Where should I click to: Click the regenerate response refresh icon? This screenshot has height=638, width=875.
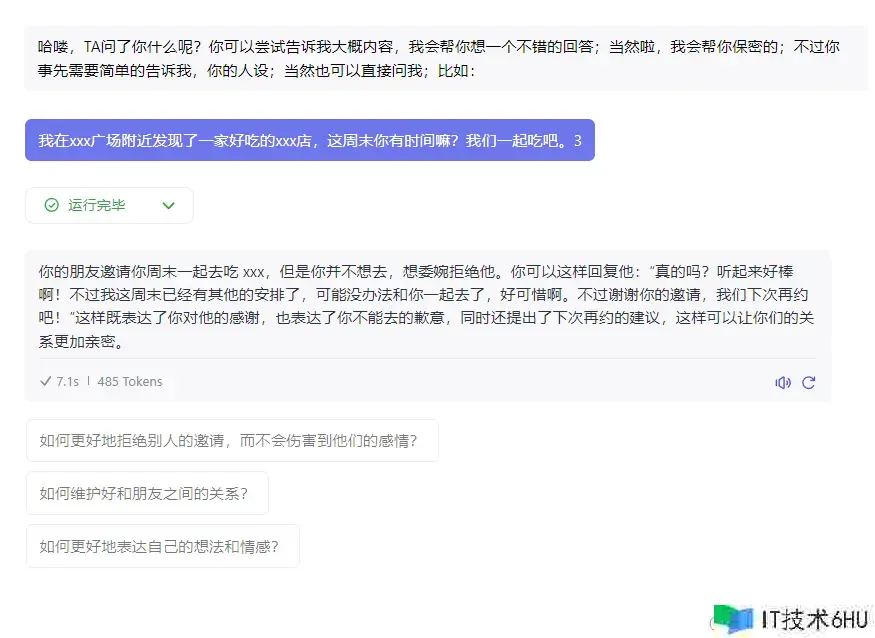[x=809, y=382]
